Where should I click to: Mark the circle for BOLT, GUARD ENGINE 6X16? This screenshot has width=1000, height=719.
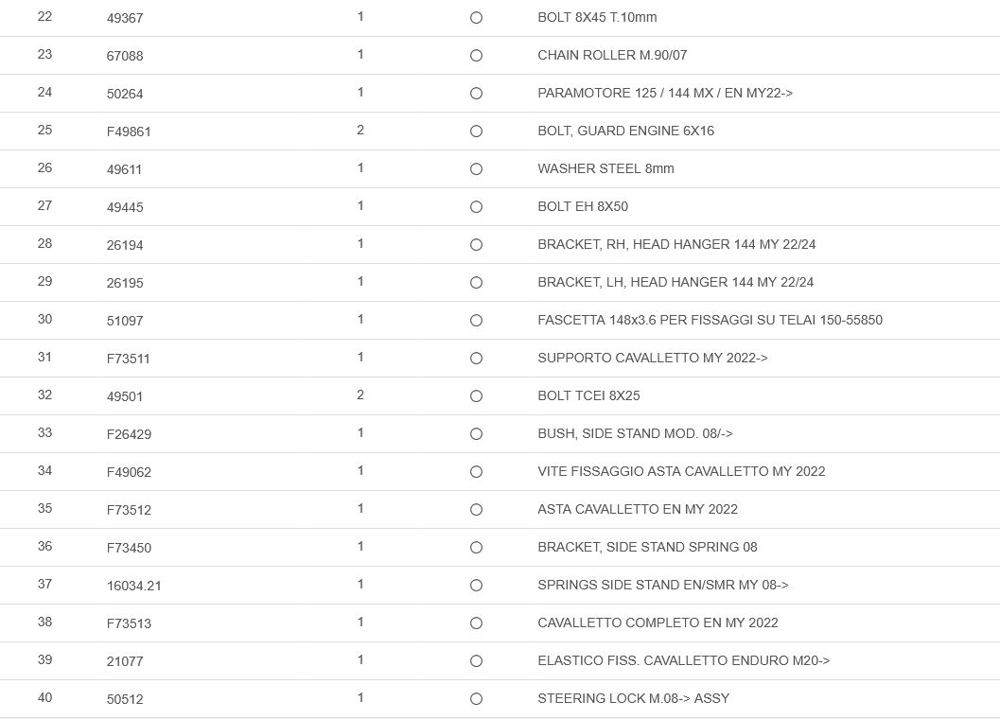point(476,131)
